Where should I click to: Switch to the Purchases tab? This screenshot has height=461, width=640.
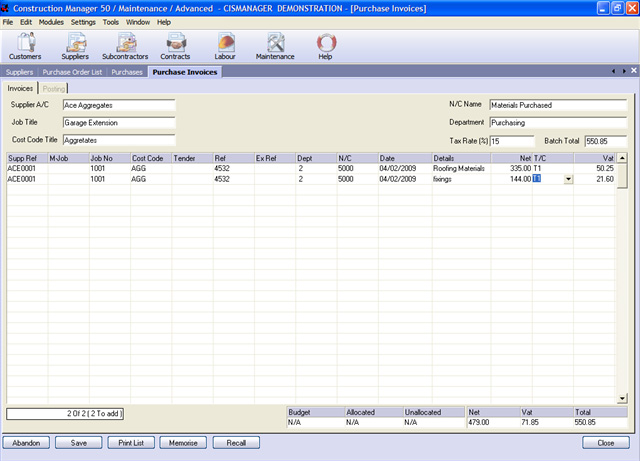click(127, 72)
